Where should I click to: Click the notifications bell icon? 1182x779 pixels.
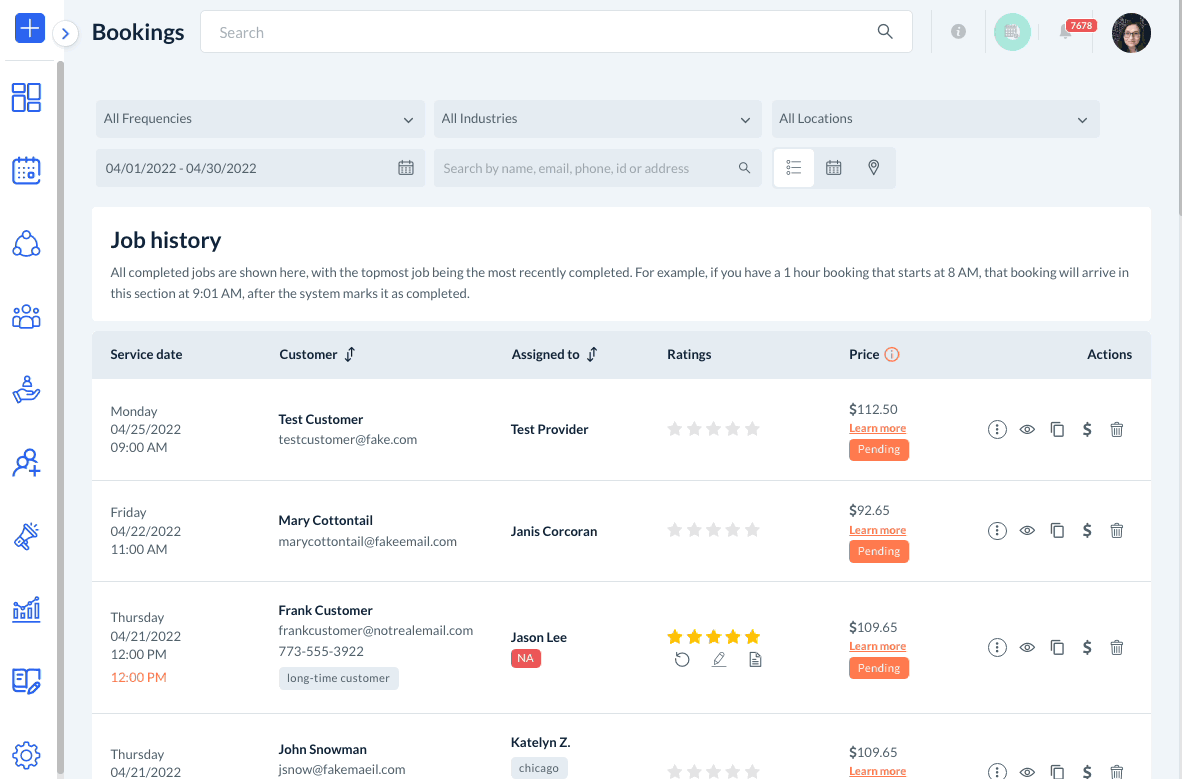[x=1066, y=32]
